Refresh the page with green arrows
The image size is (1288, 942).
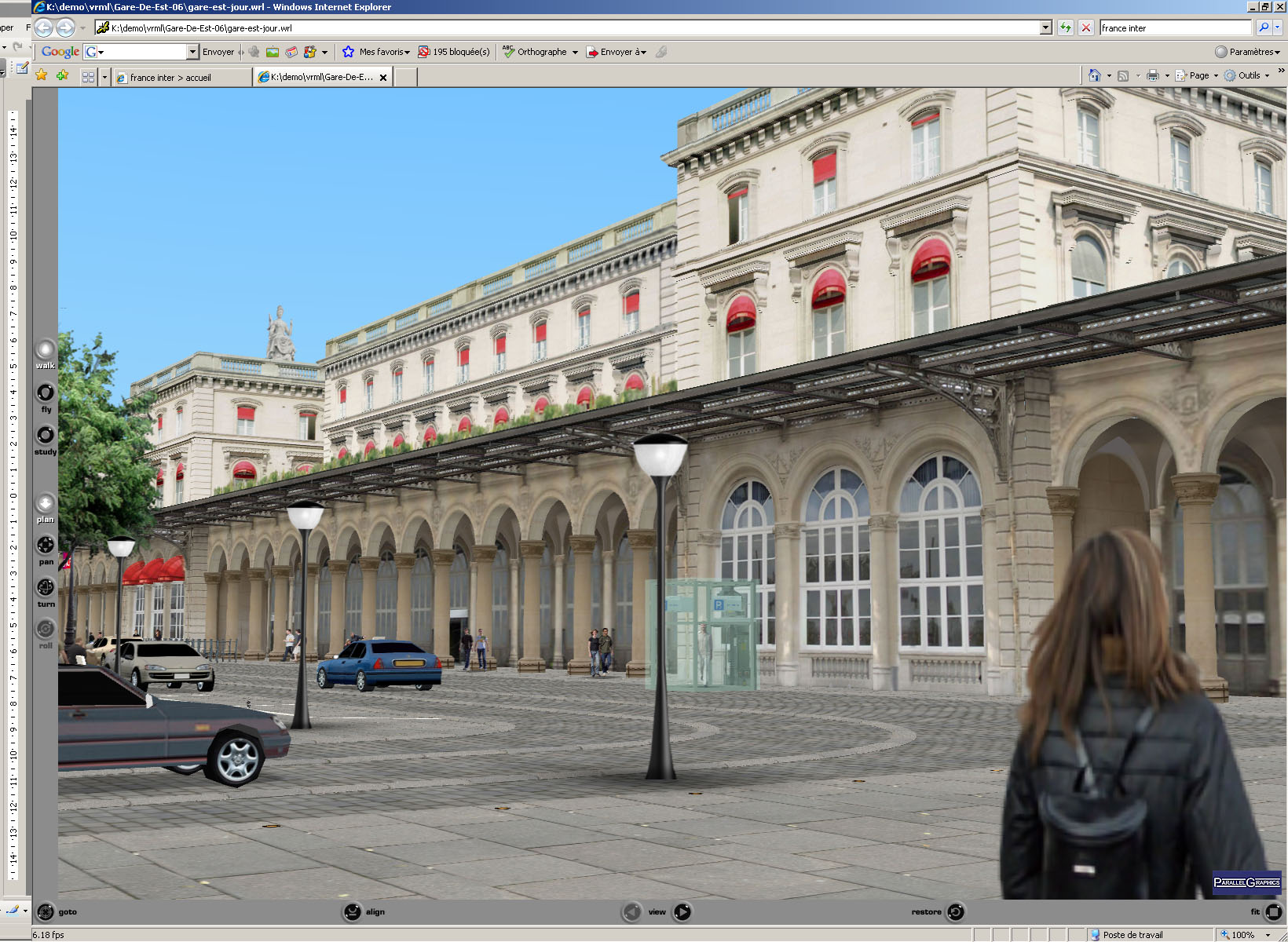click(x=1065, y=27)
